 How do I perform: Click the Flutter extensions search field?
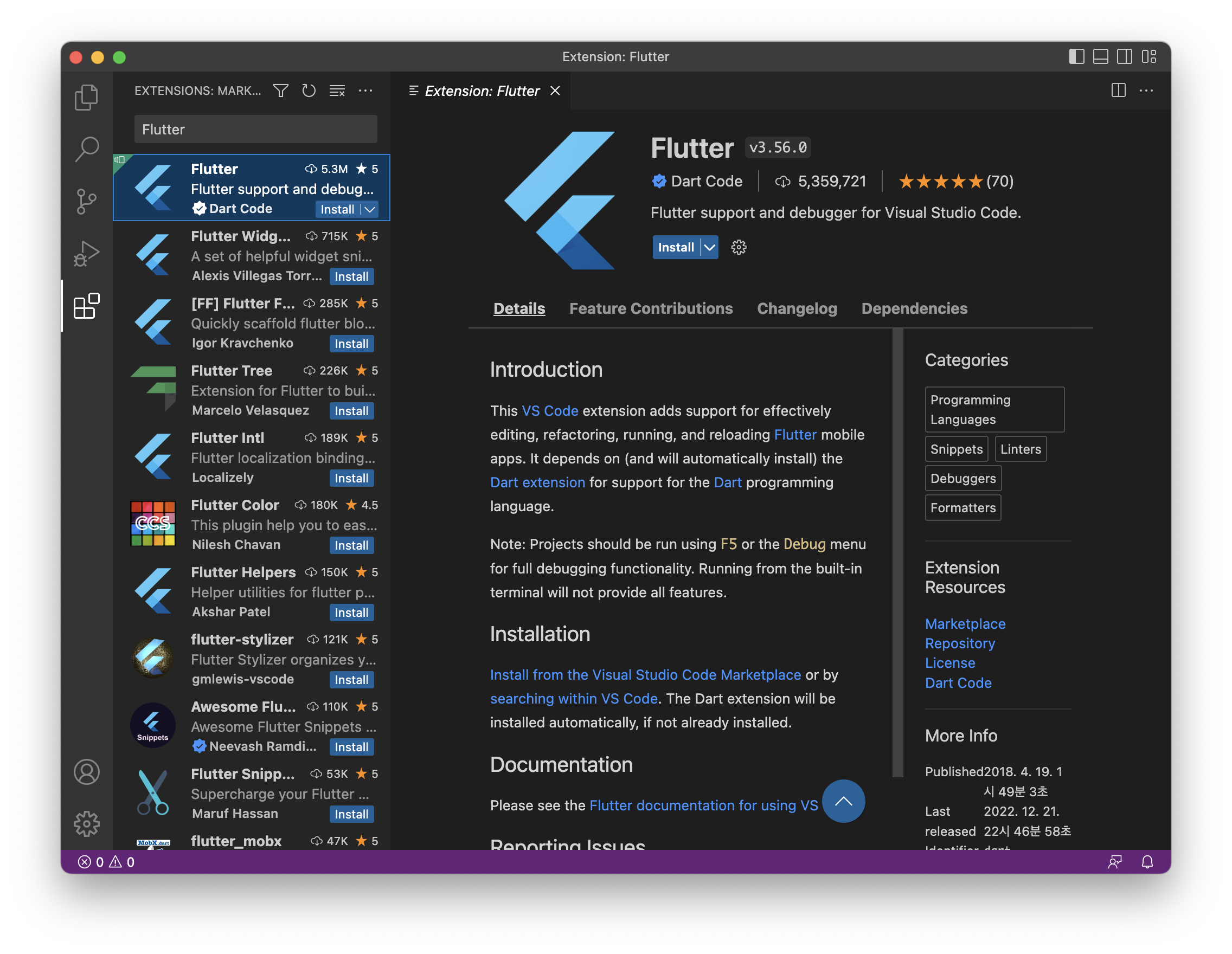[255, 130]
